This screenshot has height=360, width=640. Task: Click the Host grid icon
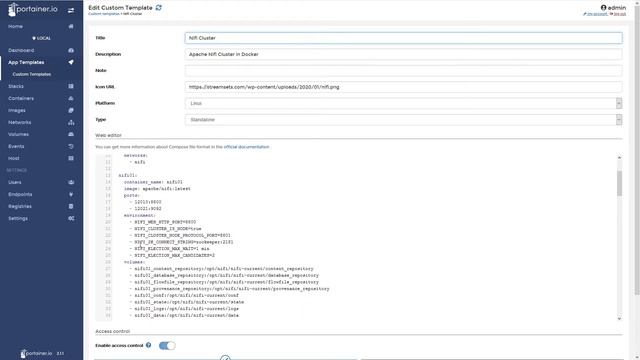coord(71,158)
